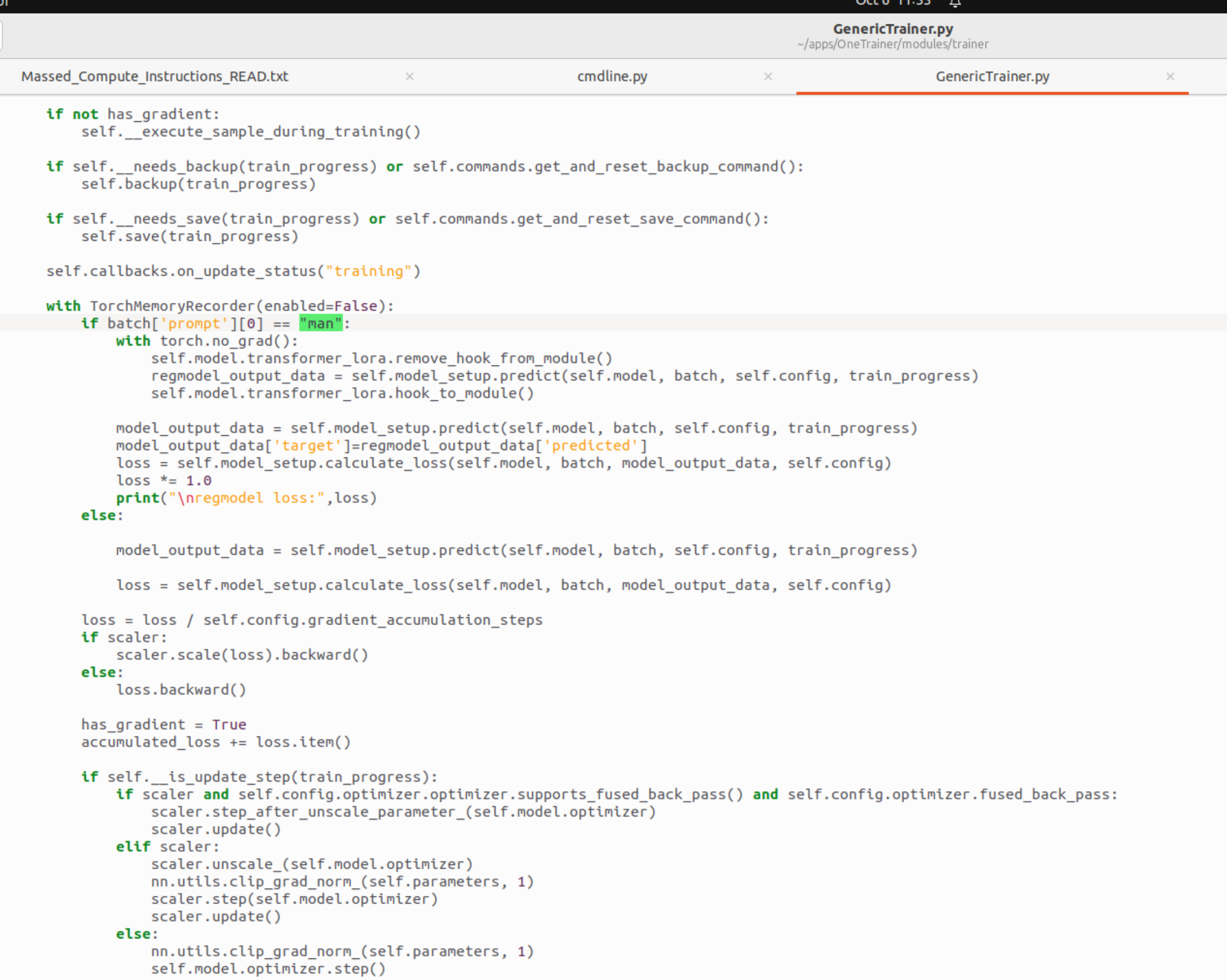Click the loss.backward() line
1227x980 pixels.
point(181,690)
